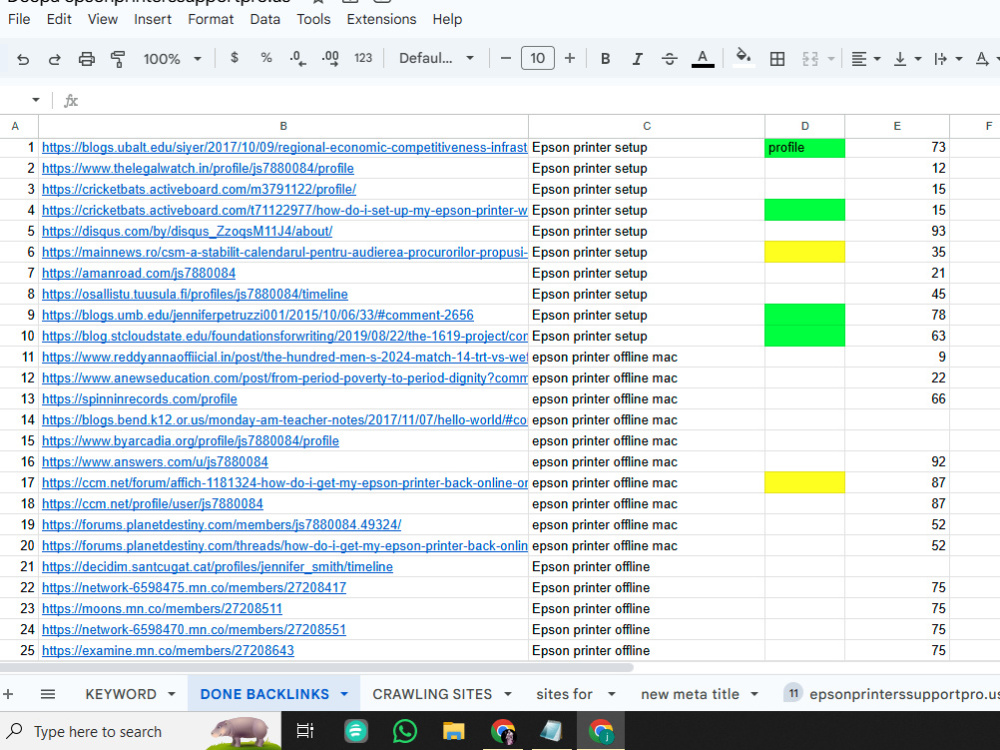Open the Data menu
1000x750 pixels.
tap(265, 19)
